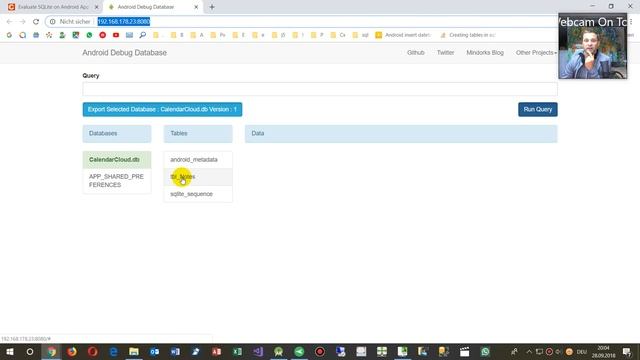Open Word from the taskbar
Screen dimensions: 640x360
175,351
